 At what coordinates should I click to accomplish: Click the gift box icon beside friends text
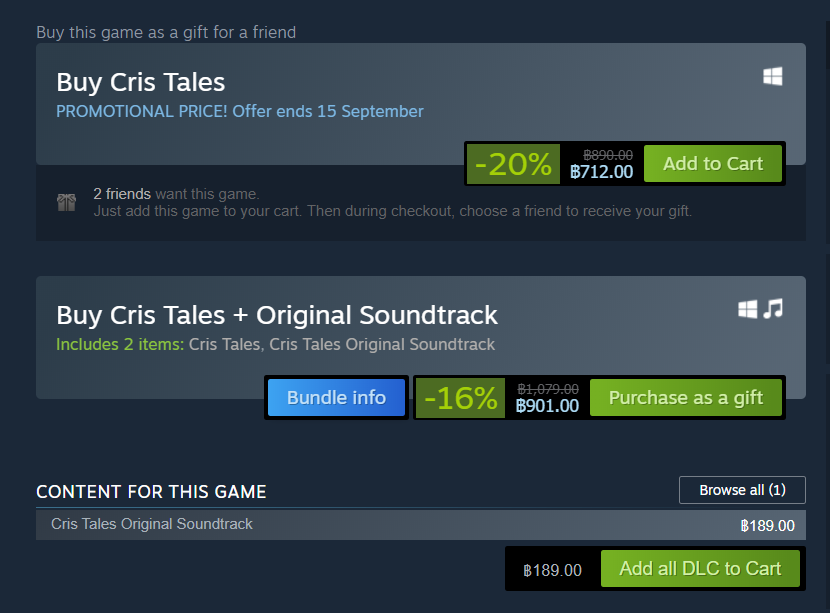67,202
